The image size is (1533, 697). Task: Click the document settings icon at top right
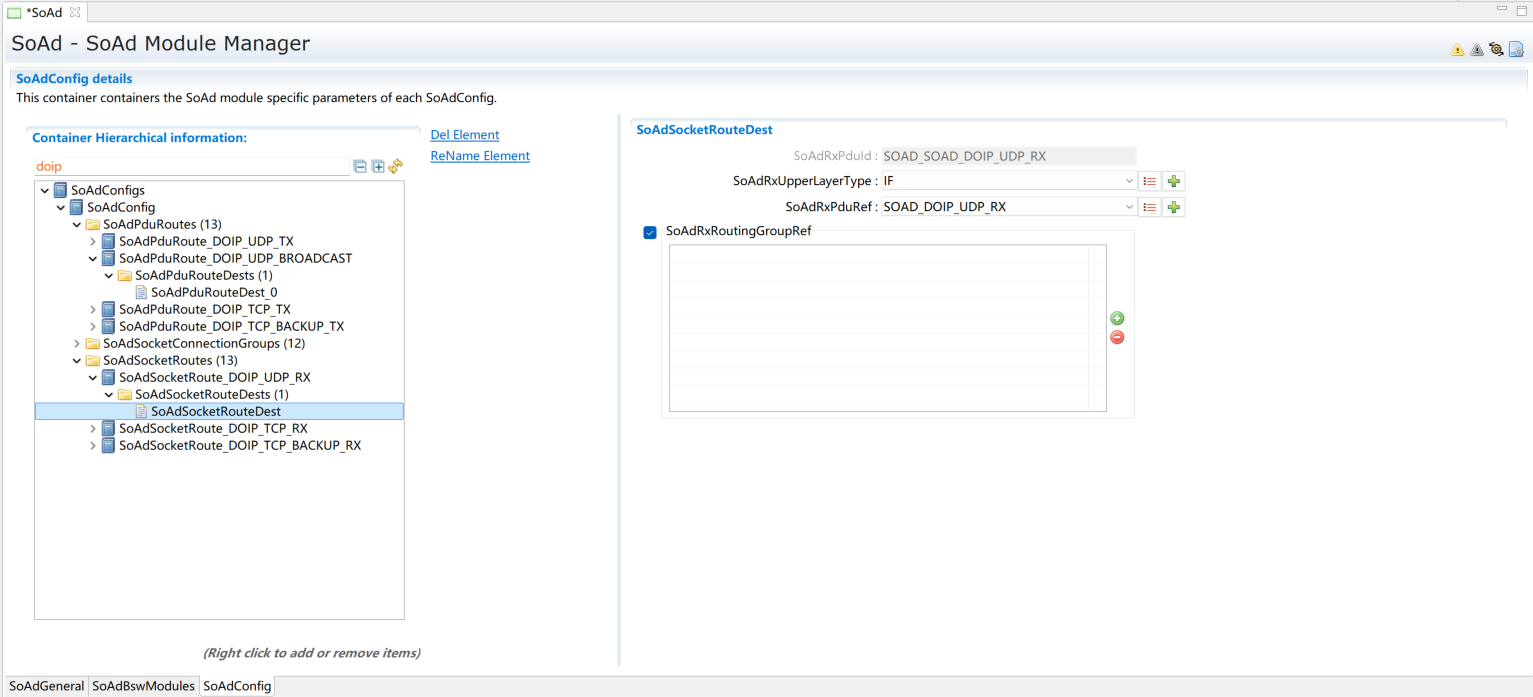(1516, 49)
